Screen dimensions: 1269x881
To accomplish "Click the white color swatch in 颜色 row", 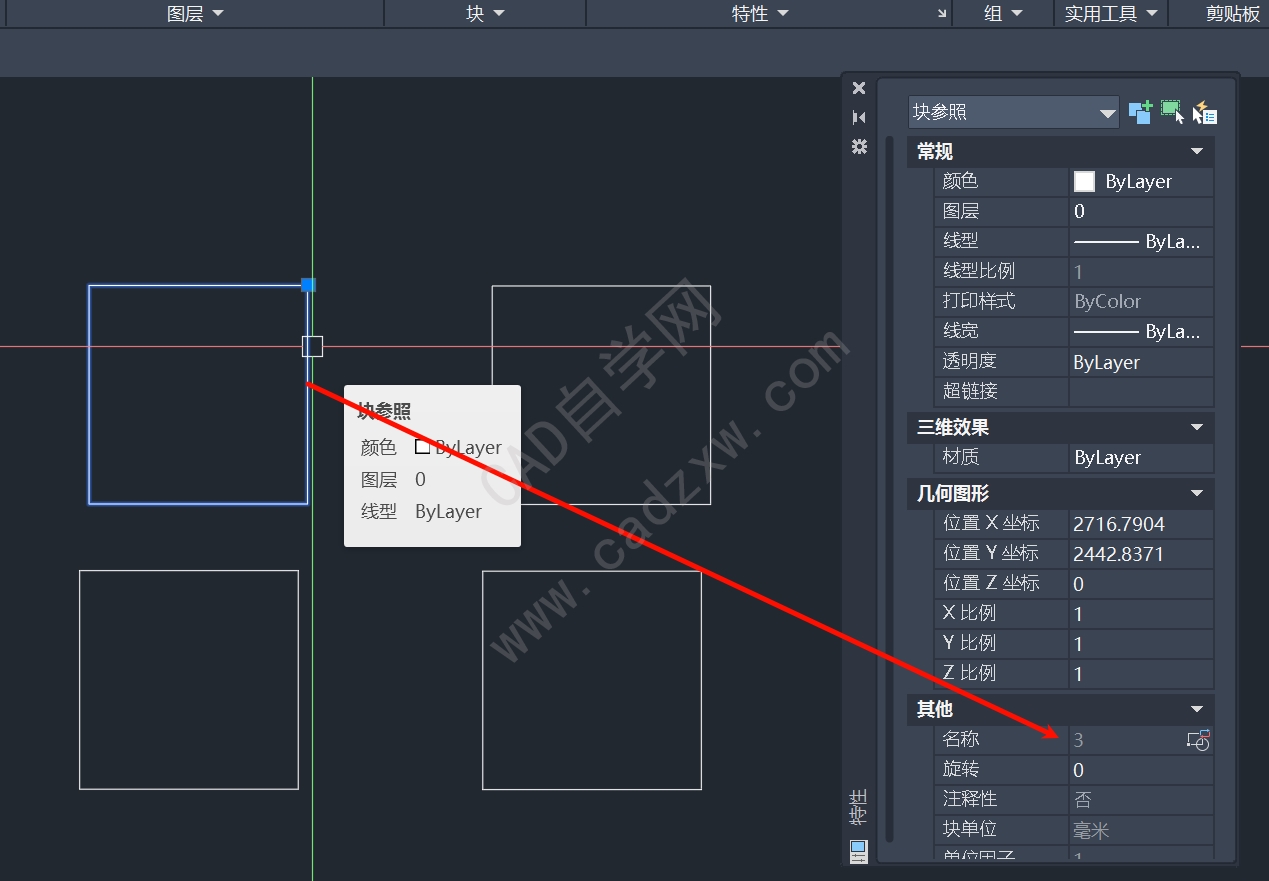I will pos(1084,182).
